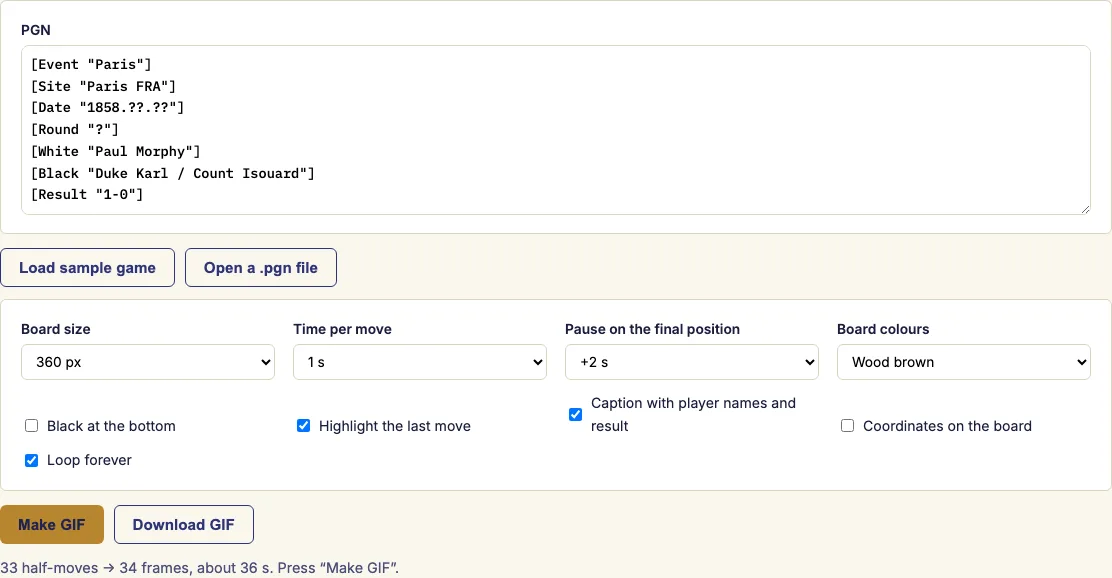Click the [Black "Duke Karl / Count Isouard"] line
1112x578 pixels.
coord(172,173)
